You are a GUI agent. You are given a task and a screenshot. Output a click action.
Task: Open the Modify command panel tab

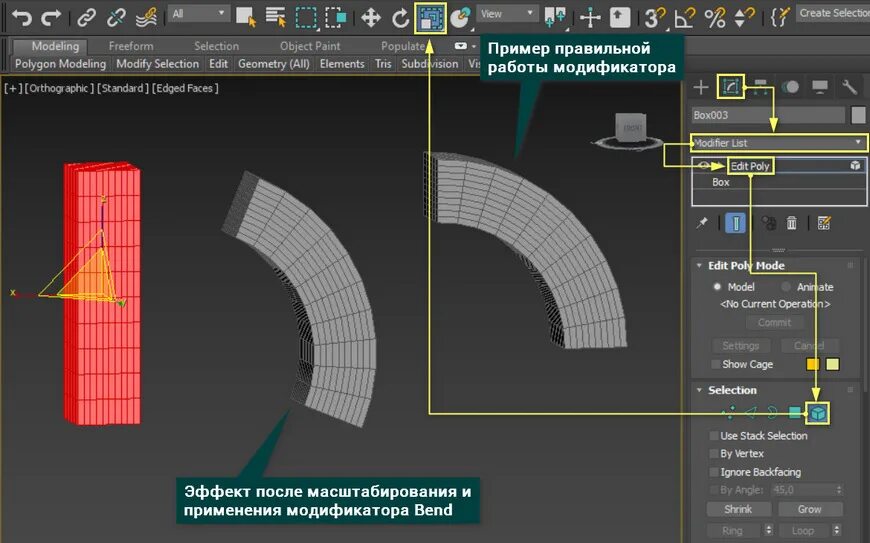(730, 87)
